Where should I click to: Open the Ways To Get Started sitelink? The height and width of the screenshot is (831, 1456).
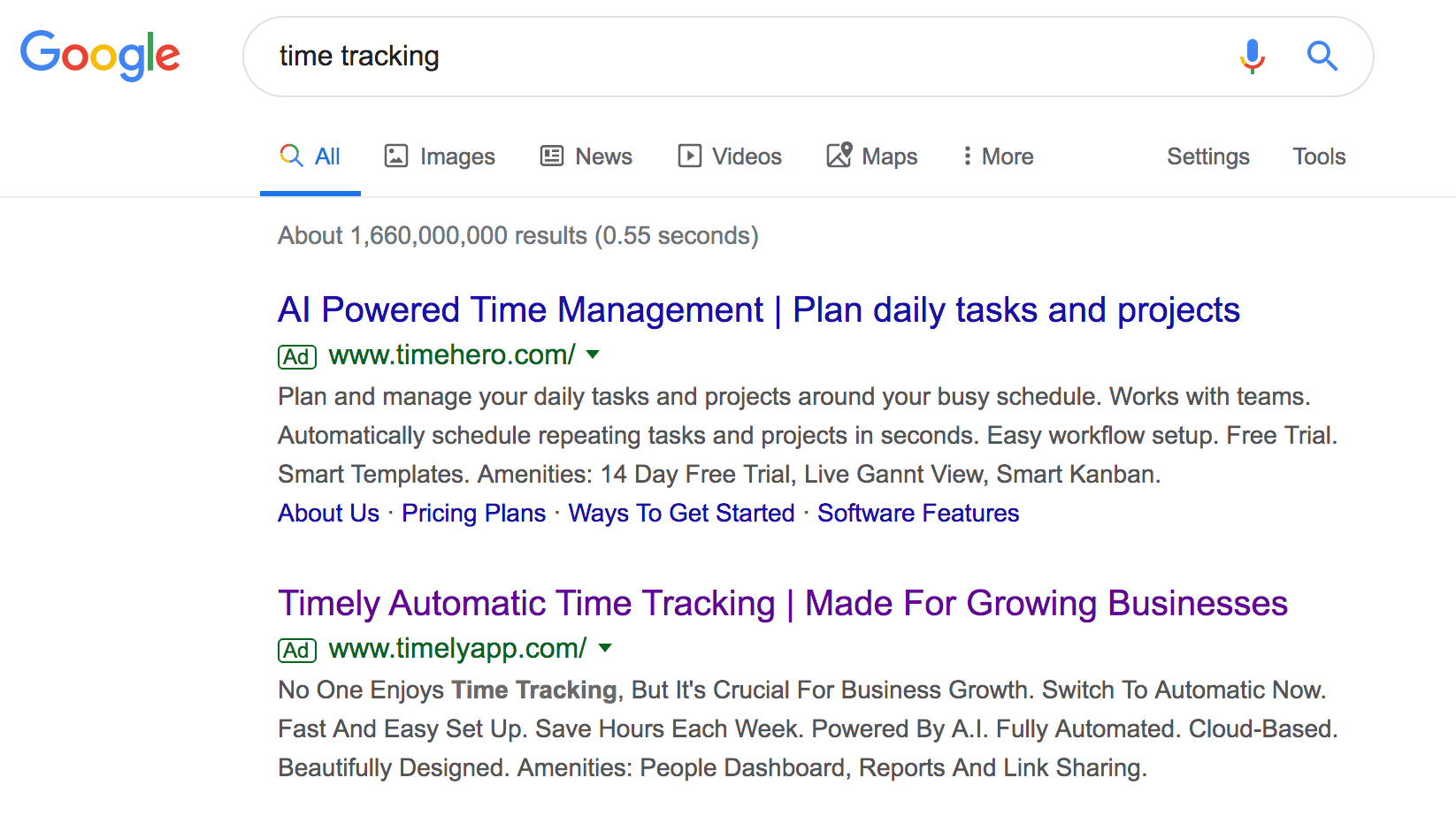pos(681,513)
